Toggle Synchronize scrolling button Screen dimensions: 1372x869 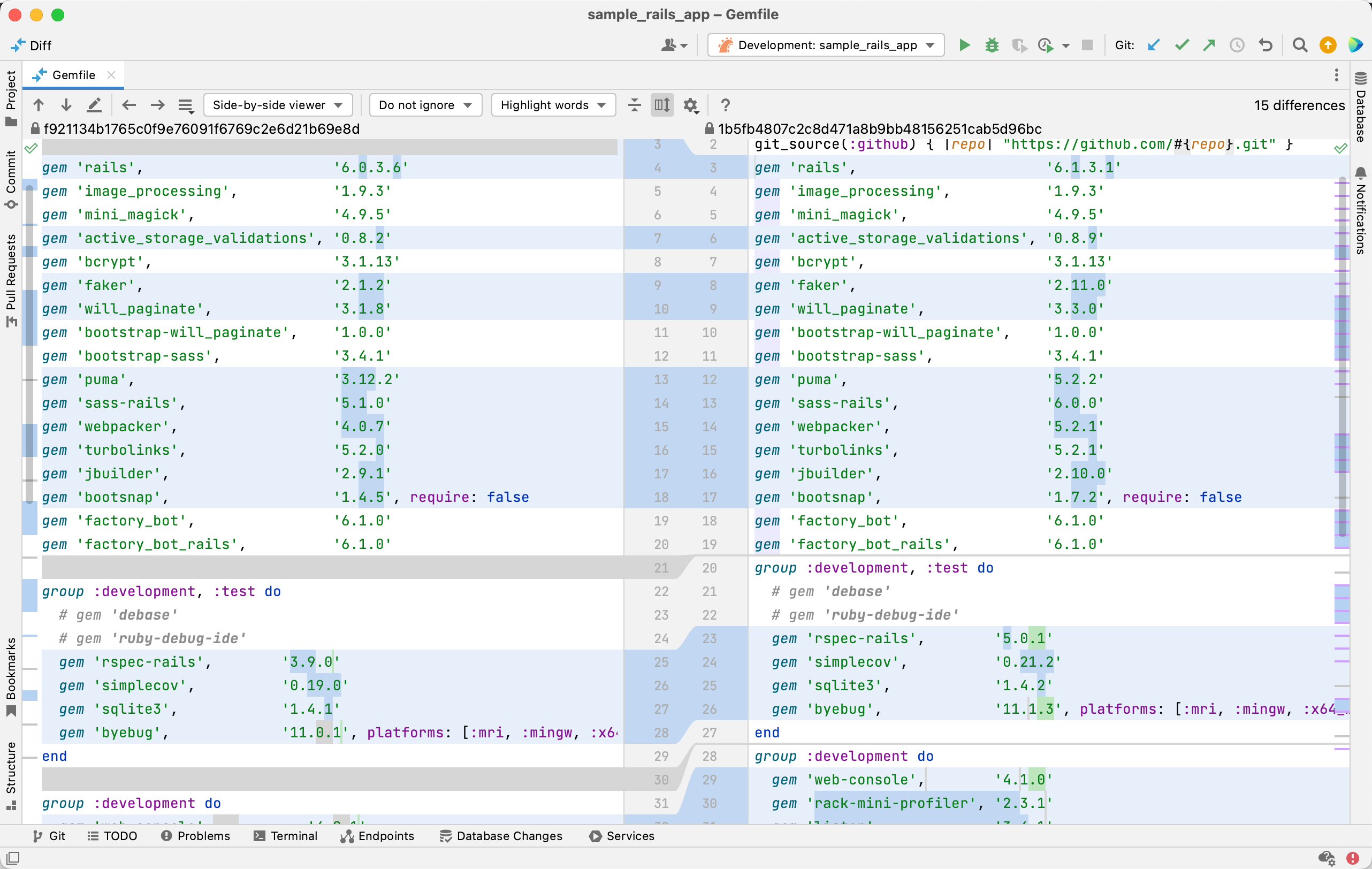662,105
